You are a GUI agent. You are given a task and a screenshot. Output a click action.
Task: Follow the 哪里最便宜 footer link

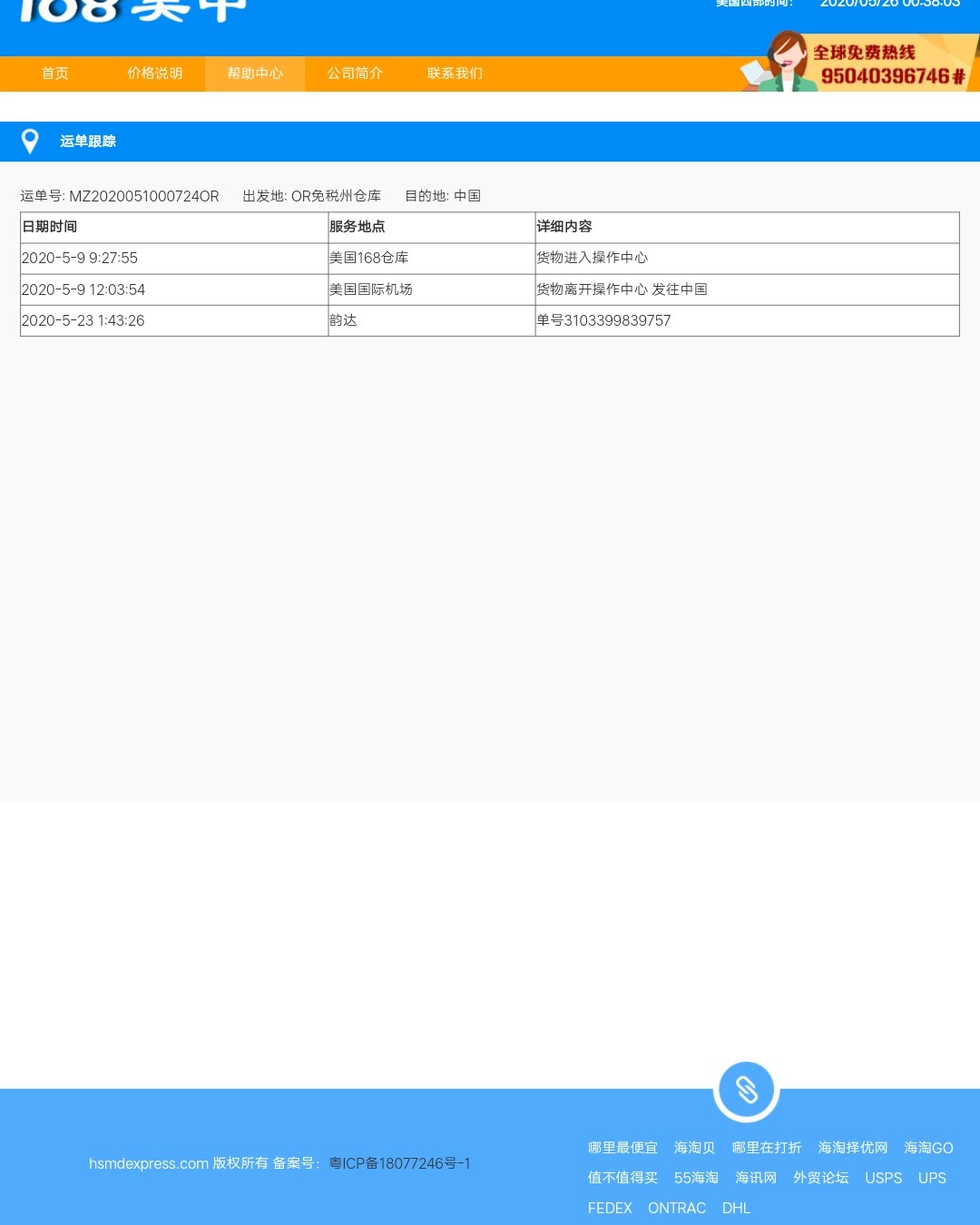coord(622,1148)
